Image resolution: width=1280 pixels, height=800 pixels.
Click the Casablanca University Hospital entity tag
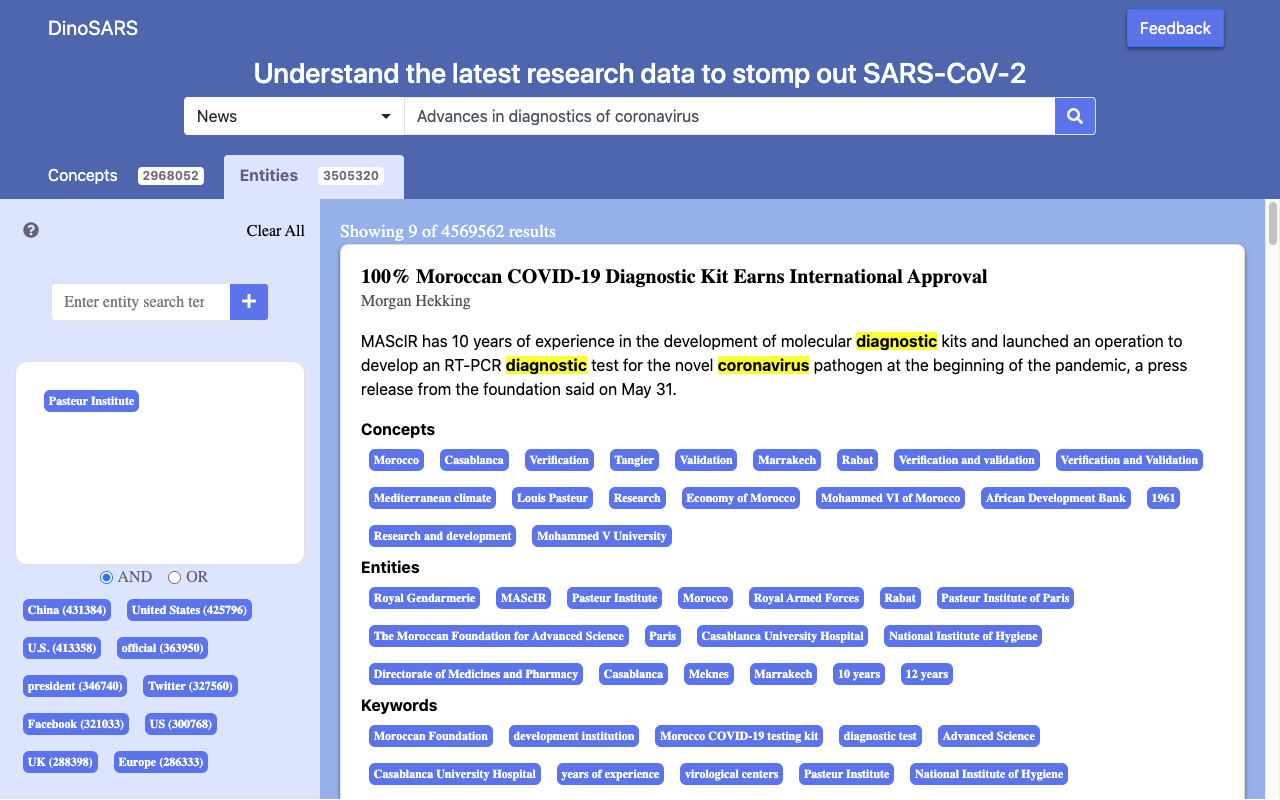[782, 636]
